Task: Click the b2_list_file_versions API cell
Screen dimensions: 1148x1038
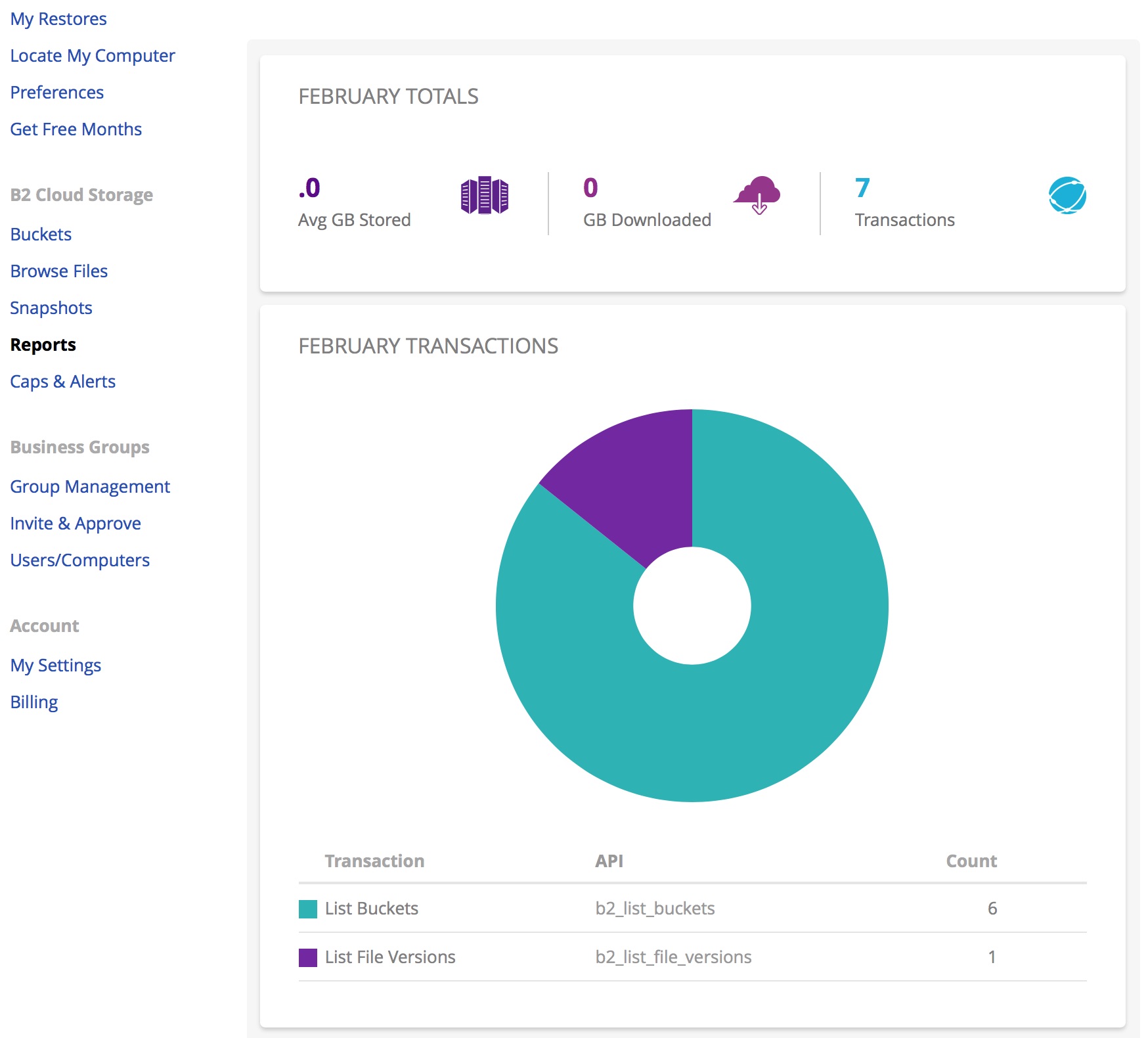Action: click(673, 957)
